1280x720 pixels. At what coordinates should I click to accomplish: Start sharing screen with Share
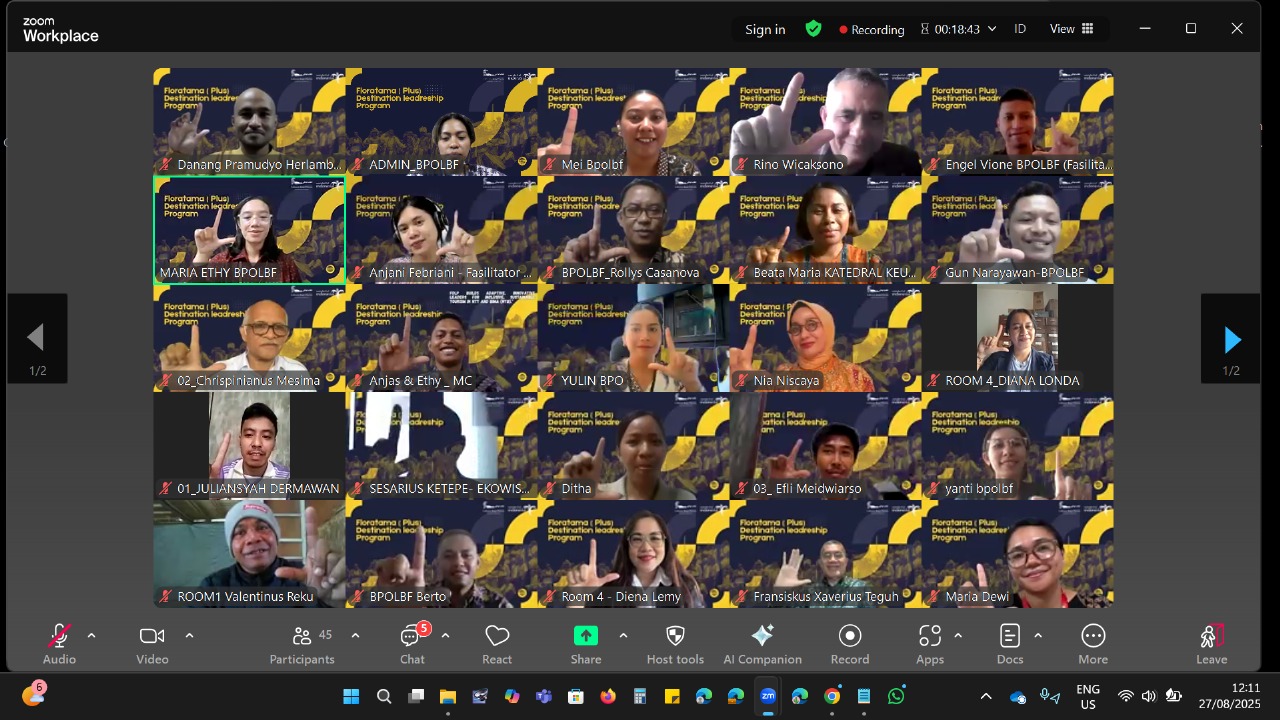(586, 643)
